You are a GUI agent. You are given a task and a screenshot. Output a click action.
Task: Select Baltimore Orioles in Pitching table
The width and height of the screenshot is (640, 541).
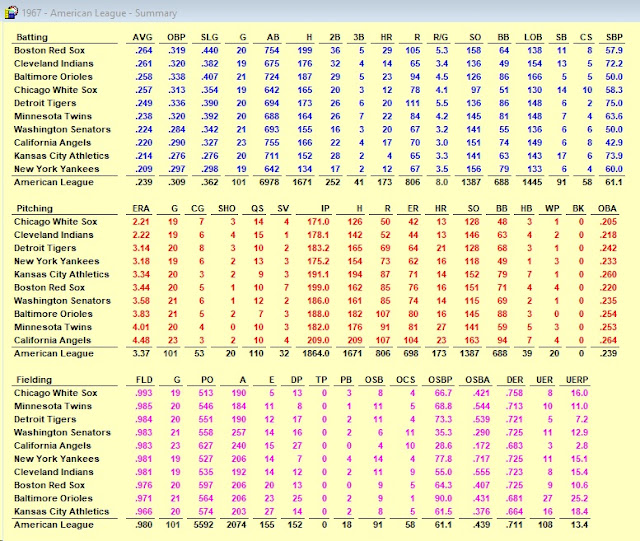pos(53,314)
